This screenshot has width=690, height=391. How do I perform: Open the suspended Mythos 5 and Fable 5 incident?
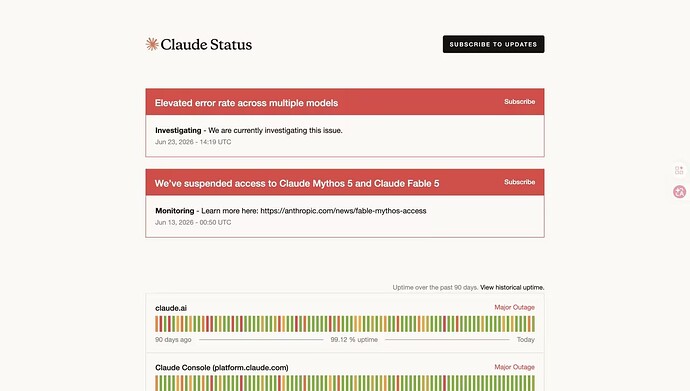coord(297,183)
